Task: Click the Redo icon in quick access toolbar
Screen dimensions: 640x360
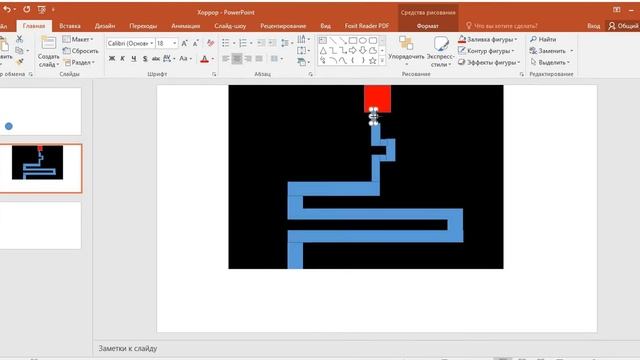Action: click(27, 9)
